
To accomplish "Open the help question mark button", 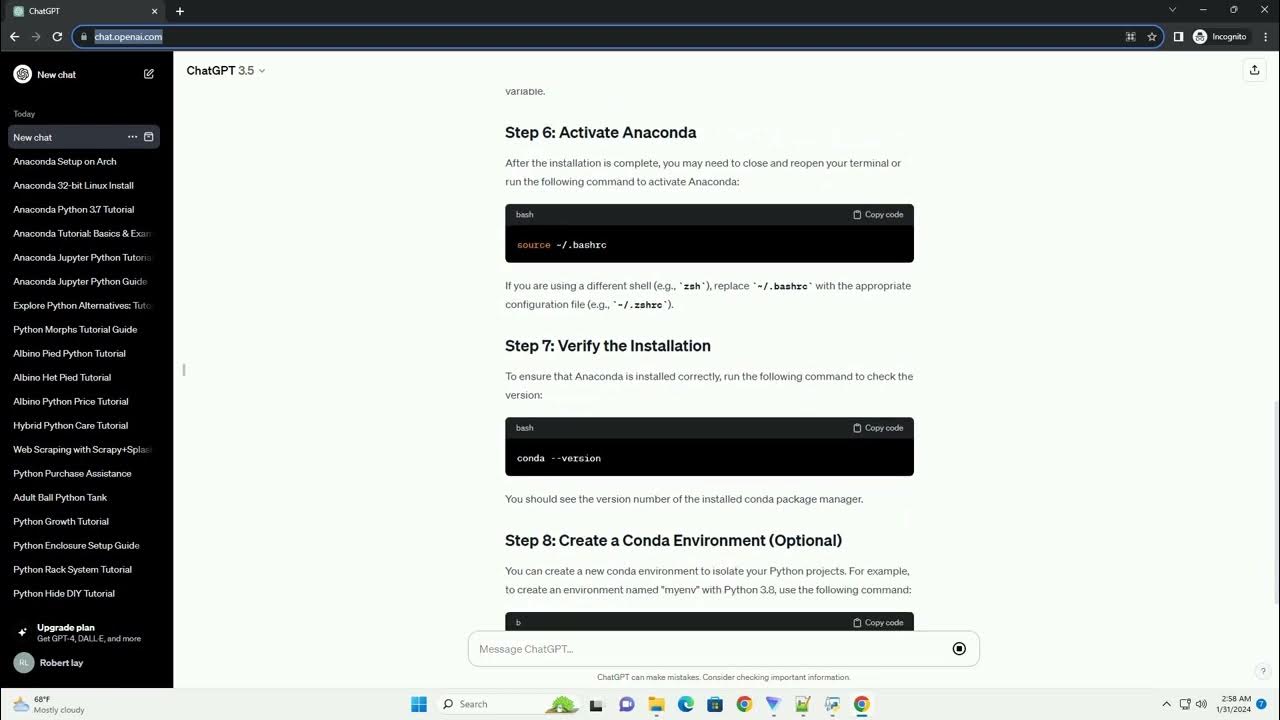I will tap(1263, 671).
